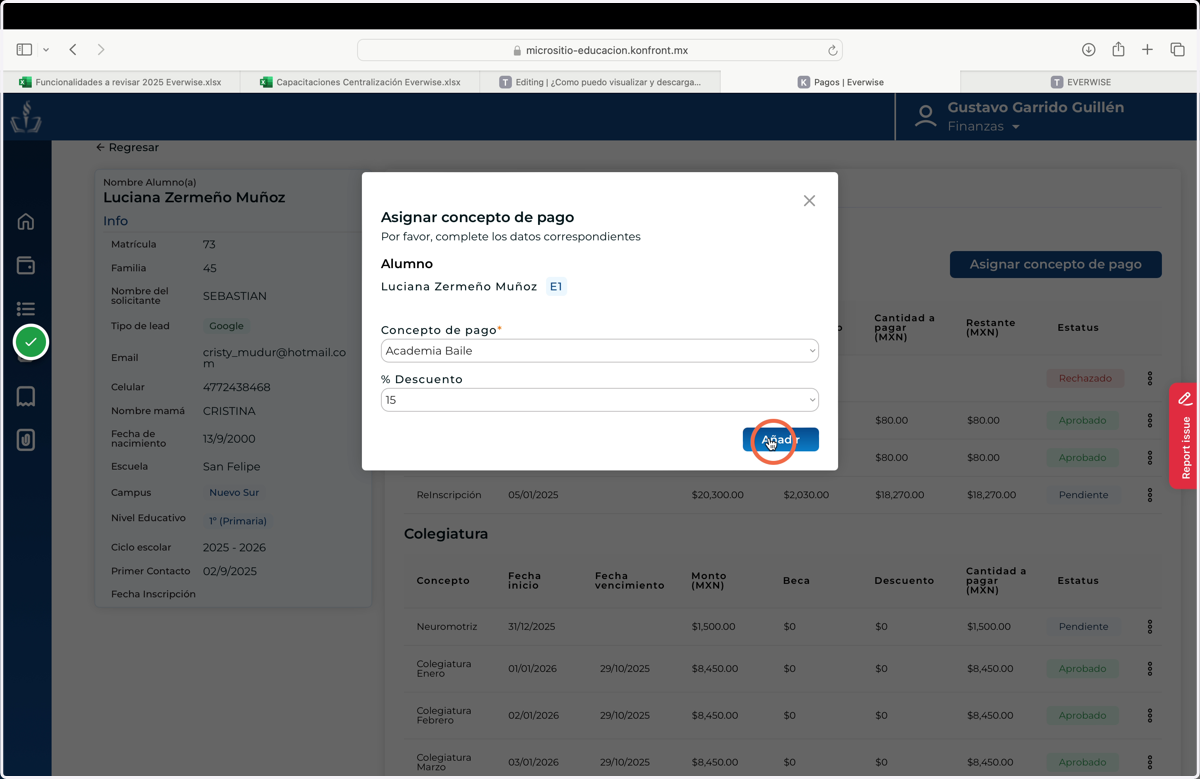Open the wallet icon in sidebar

click(26, 265)
